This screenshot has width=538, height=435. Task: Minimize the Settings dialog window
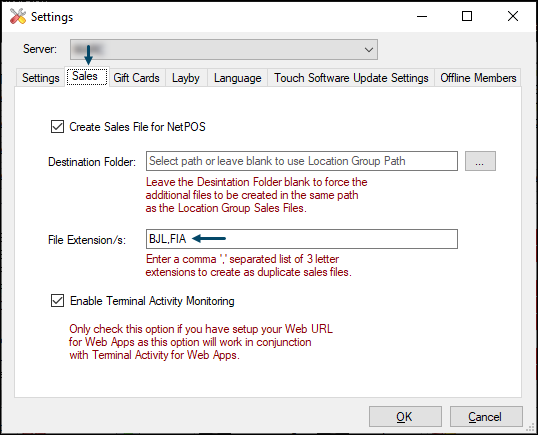422,16
